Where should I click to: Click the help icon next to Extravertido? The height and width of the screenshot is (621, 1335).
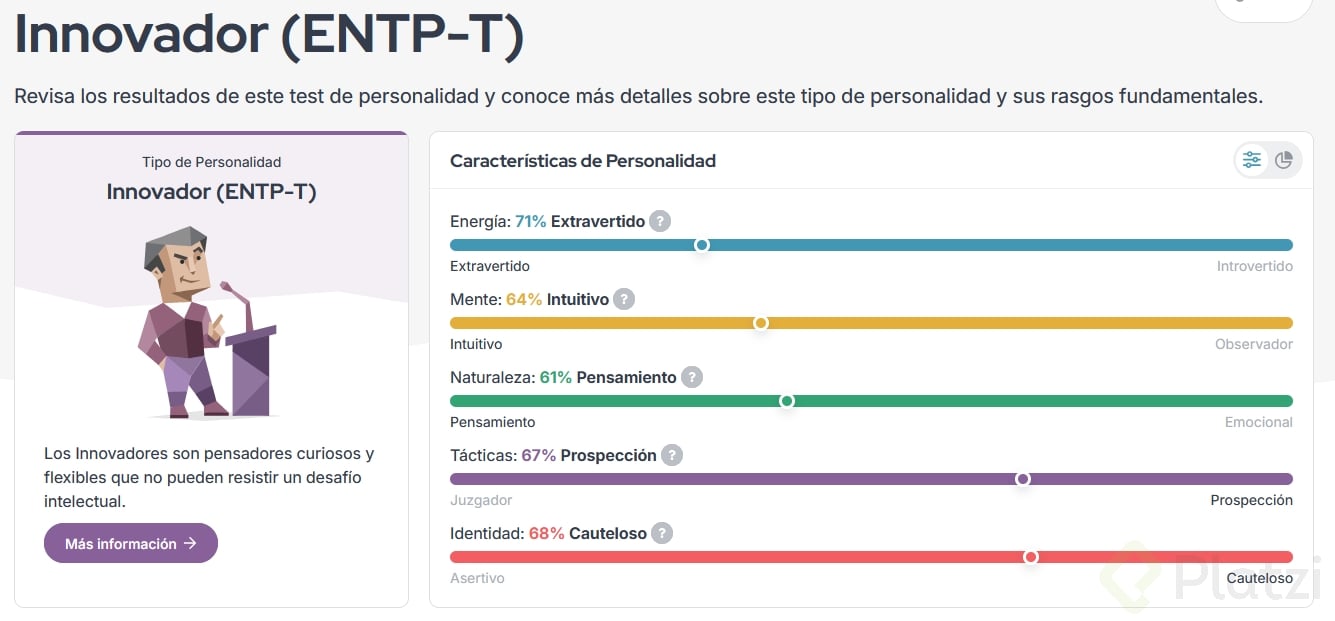[660, 221]
